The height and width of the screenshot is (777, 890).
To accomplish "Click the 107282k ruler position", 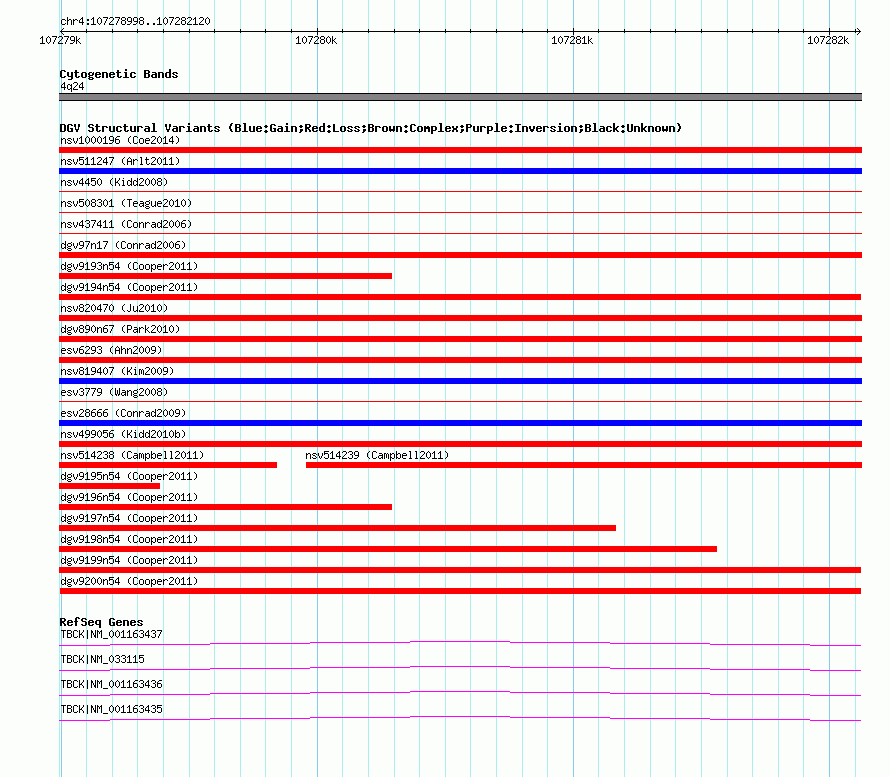I will 828,40.
